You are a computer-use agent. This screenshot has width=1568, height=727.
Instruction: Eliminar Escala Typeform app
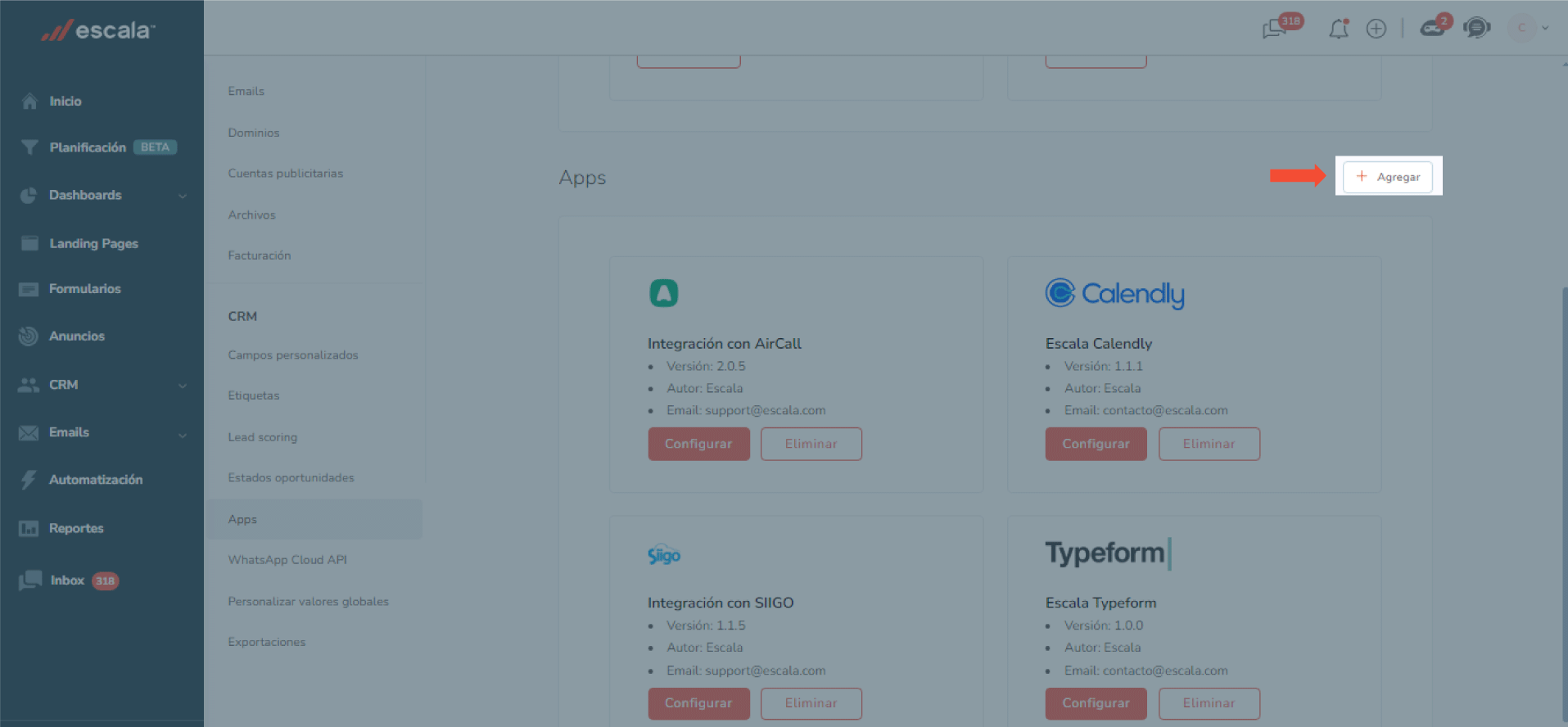point(1209,703)
